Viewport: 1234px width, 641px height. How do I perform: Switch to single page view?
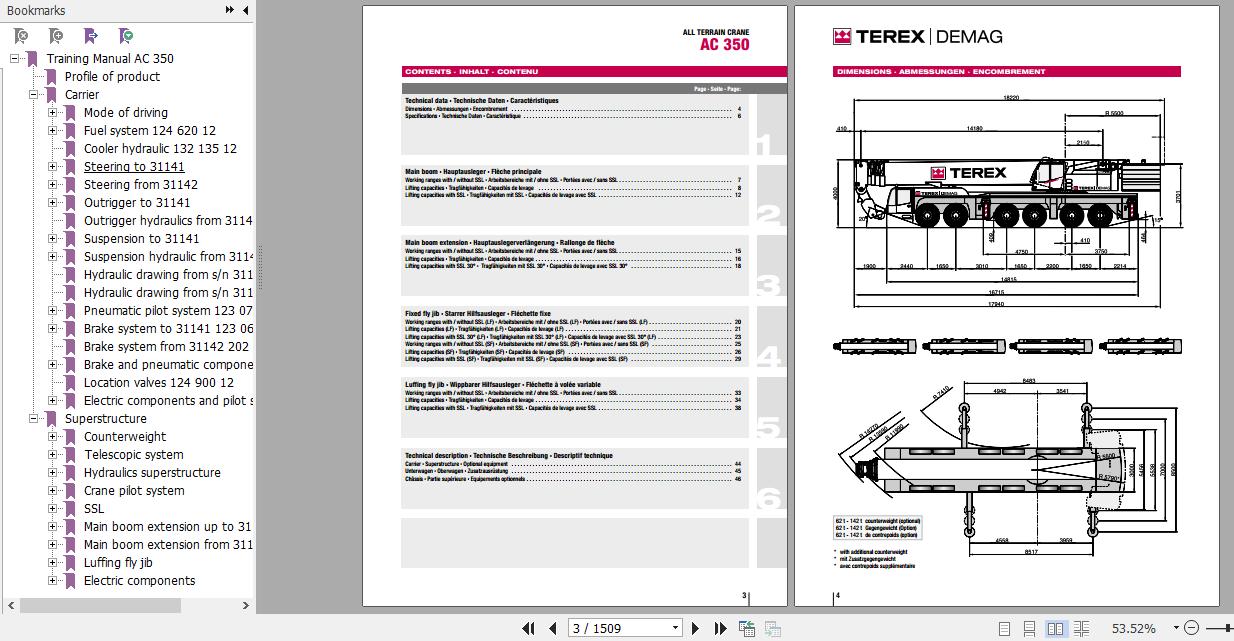[x=1003, y=628]
